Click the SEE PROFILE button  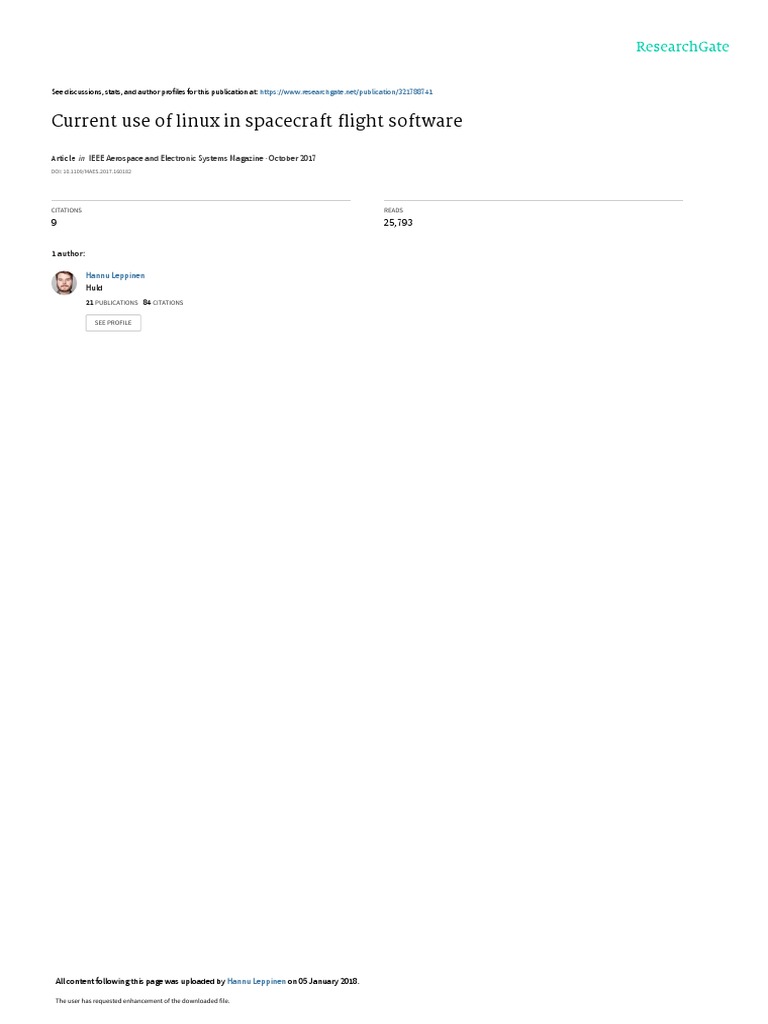click(x=113, y=323)
